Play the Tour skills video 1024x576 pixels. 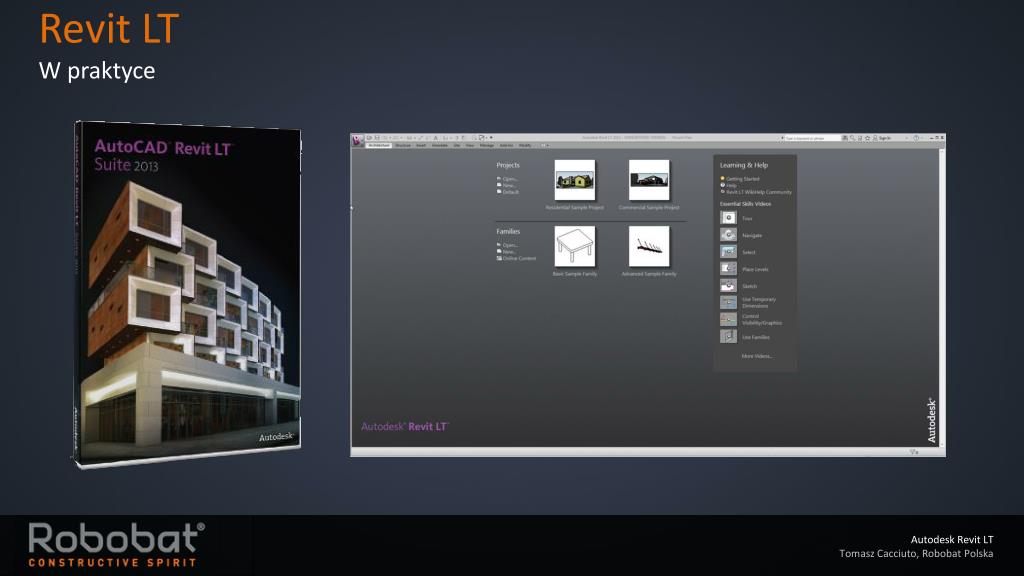tap(728, 218)
